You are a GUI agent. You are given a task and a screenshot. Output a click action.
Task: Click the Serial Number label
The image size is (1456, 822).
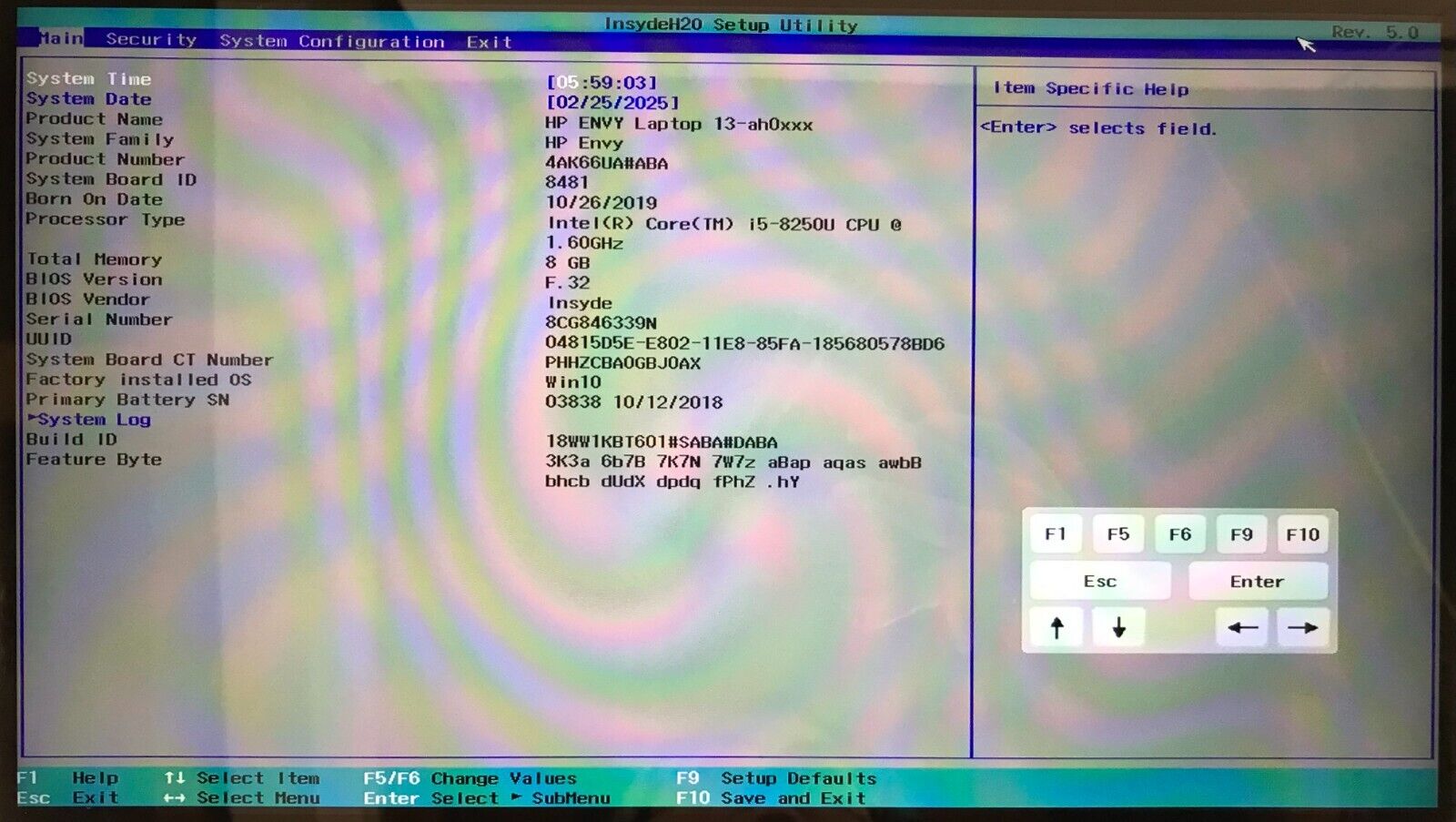(x=98, y=320)
